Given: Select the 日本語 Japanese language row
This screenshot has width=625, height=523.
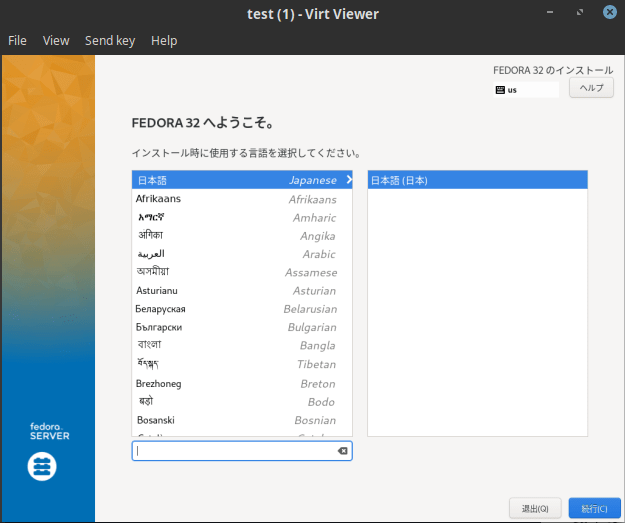Looking at the screenshot, I should pos(242,180).
